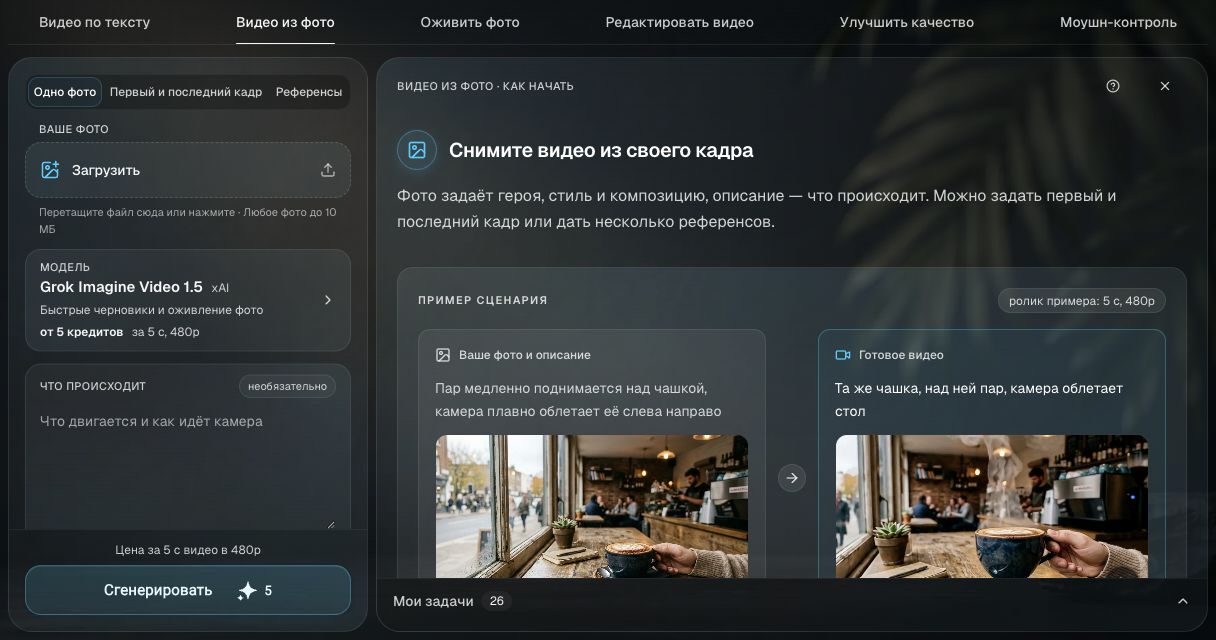
Task: Click the round arrow between example images
Action: 792,478
